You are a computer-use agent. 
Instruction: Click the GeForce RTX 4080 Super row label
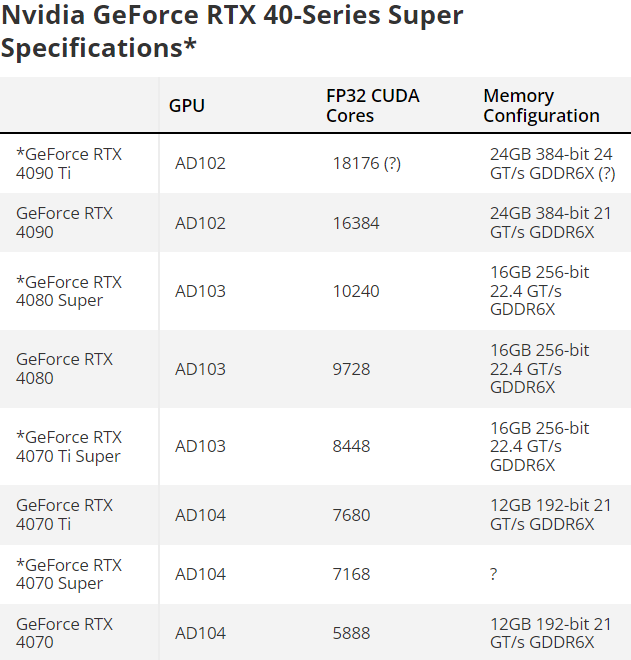click(69, 291)
